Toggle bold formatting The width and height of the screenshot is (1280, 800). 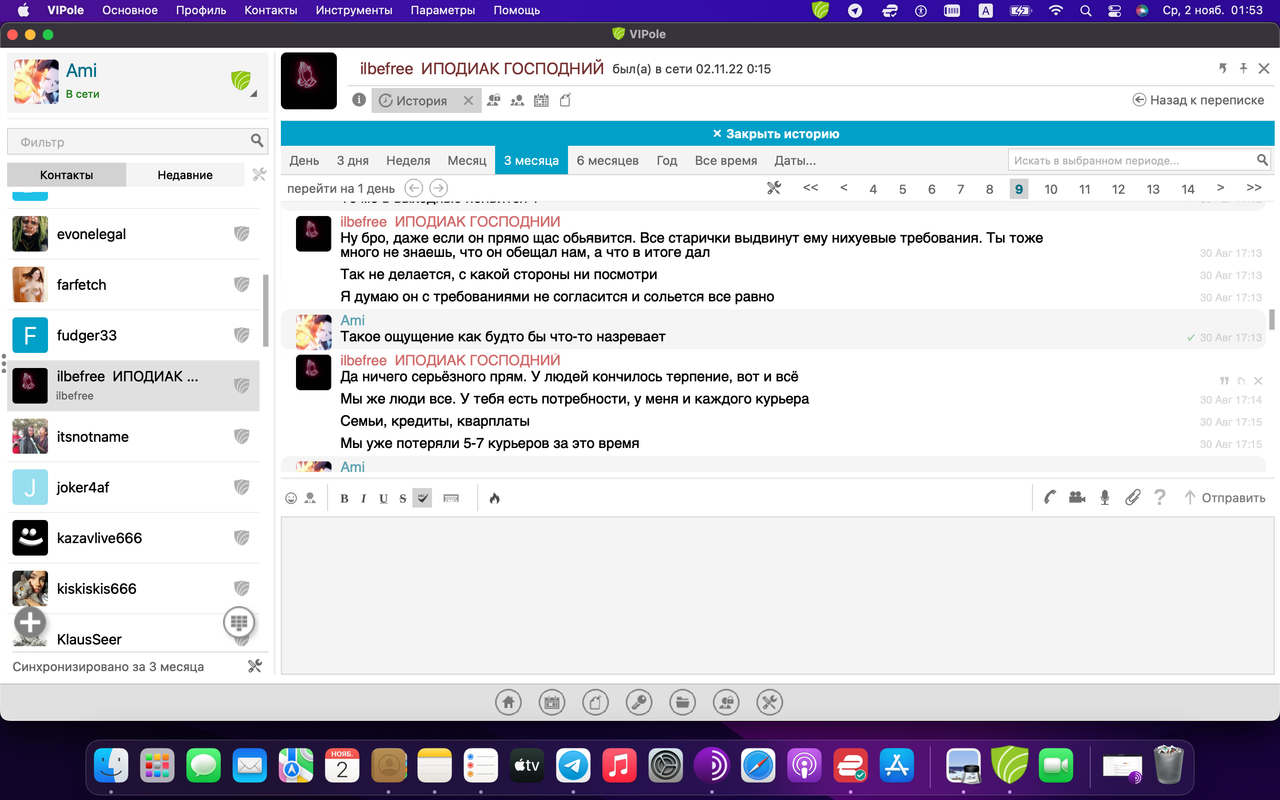(344, 498)
